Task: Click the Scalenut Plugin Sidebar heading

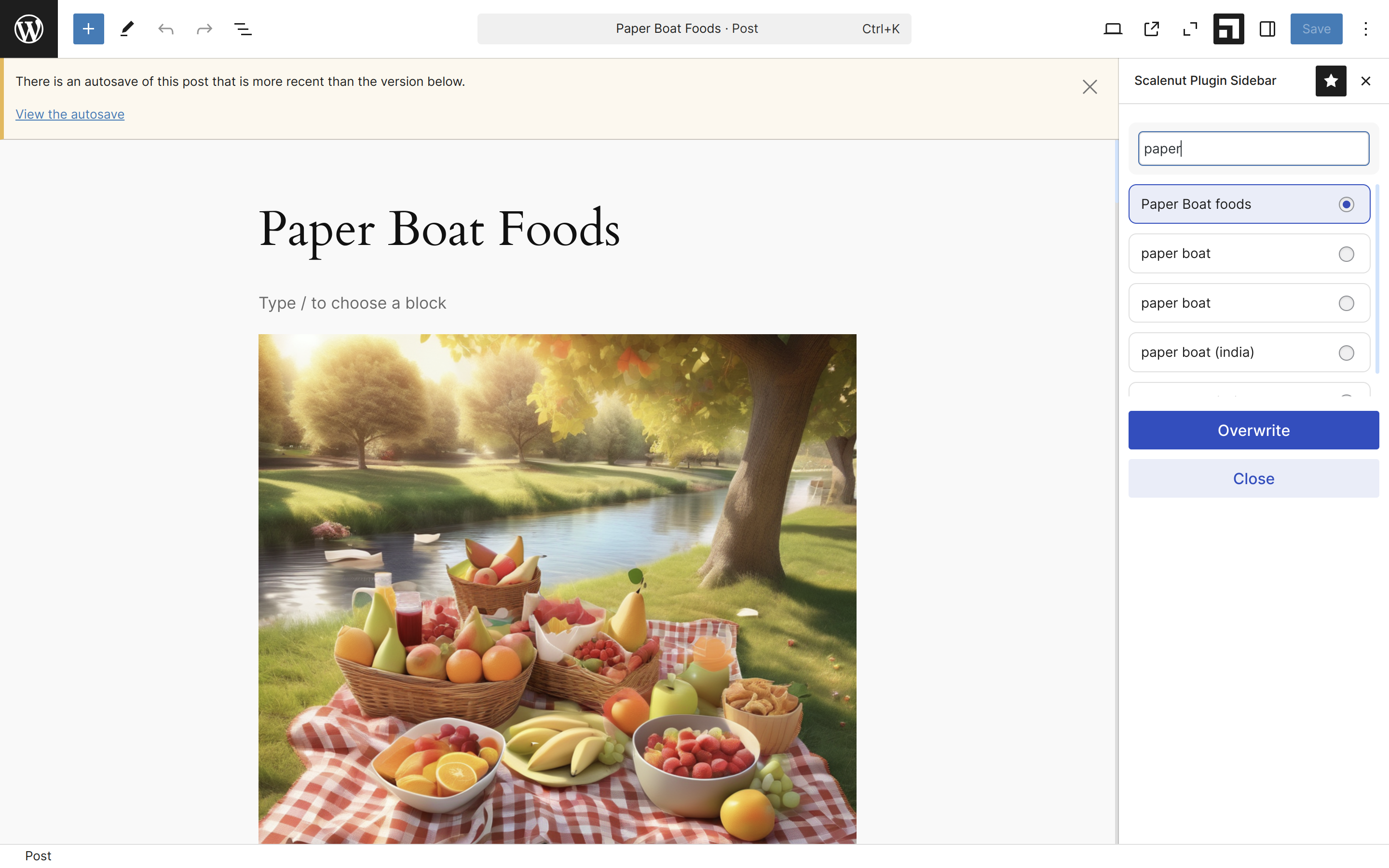Action: (1205, 81)
